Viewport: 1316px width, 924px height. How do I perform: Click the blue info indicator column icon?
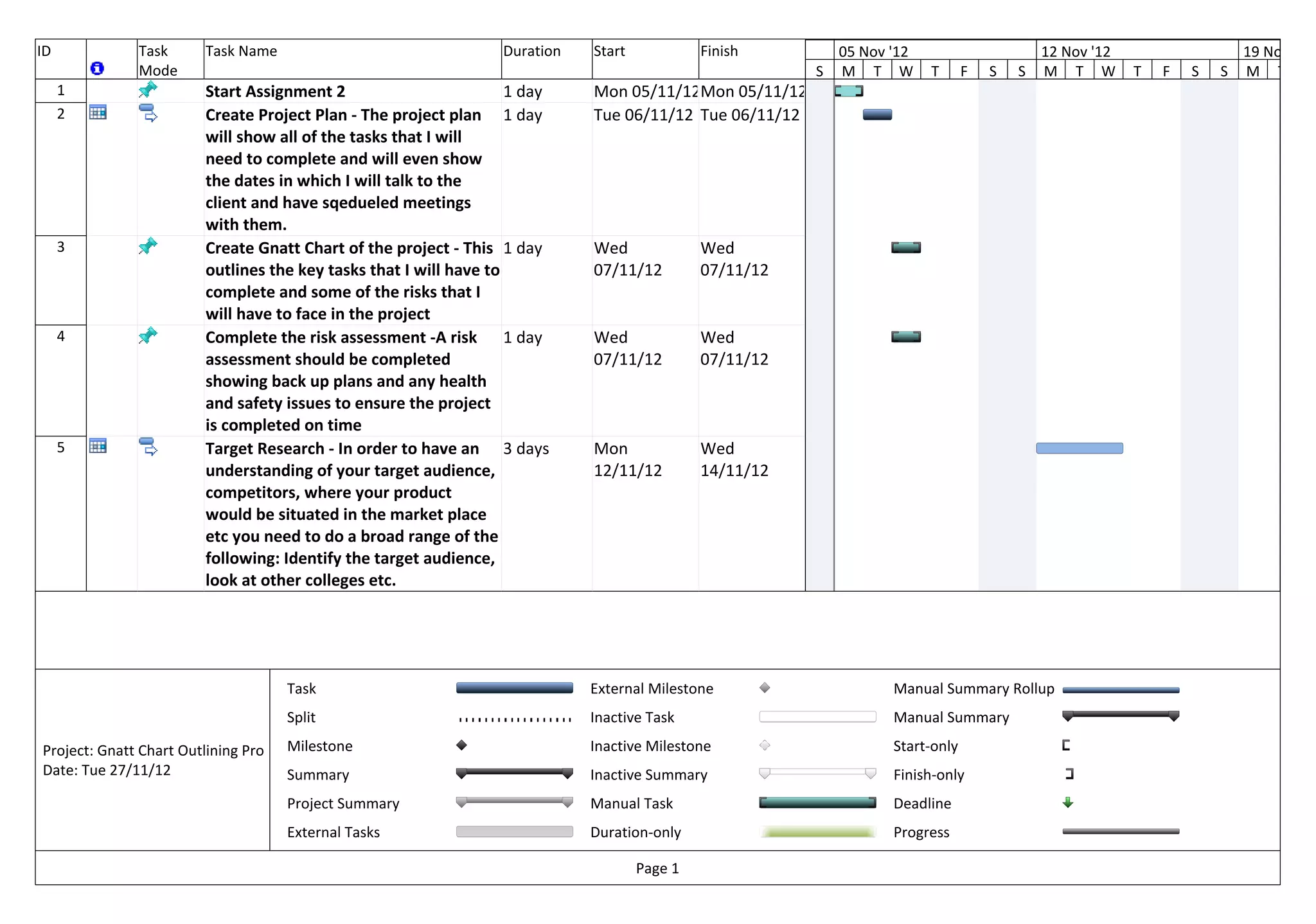[x=97, y=68]
